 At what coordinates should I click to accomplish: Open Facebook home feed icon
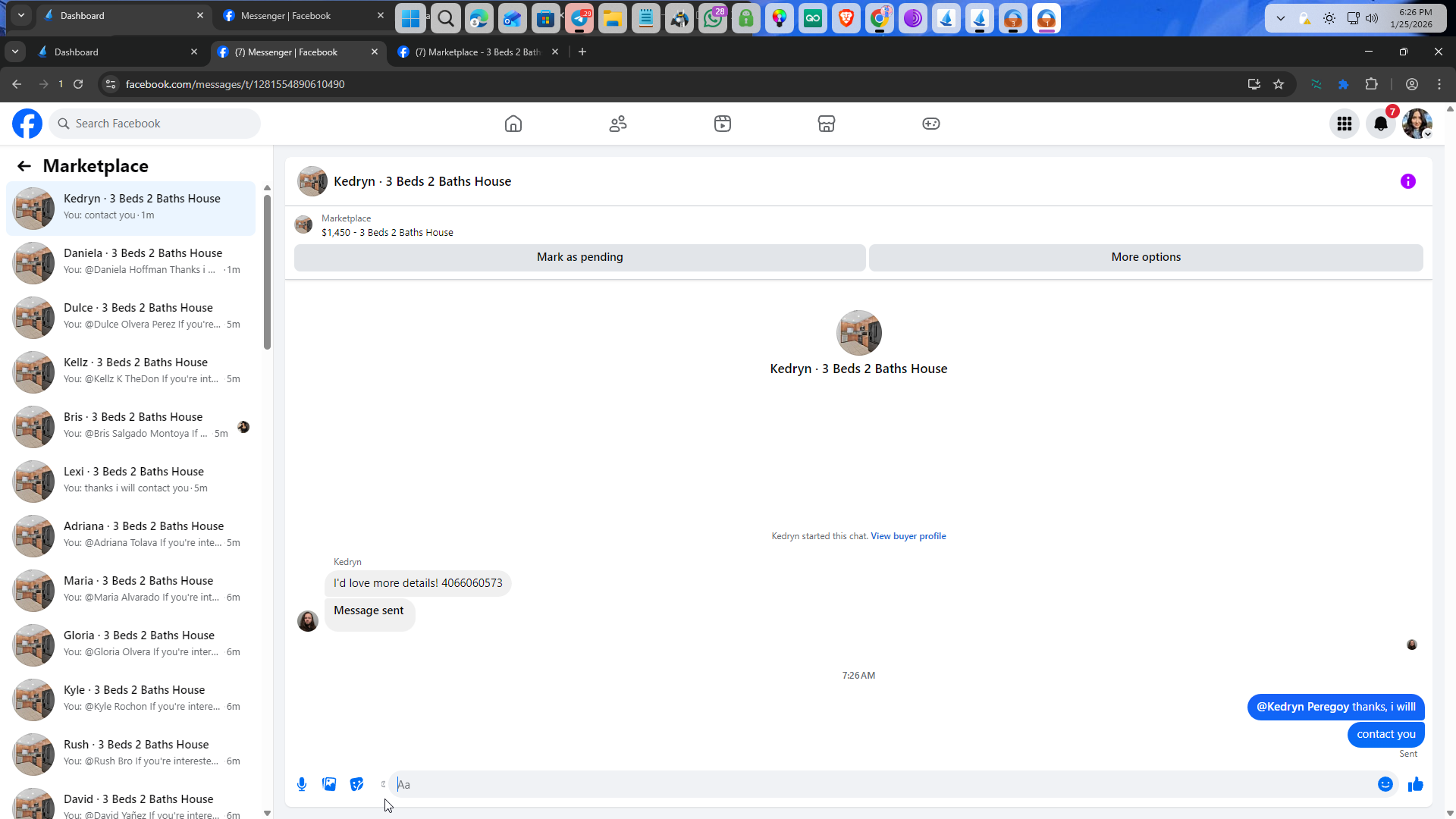click(513, 124)
